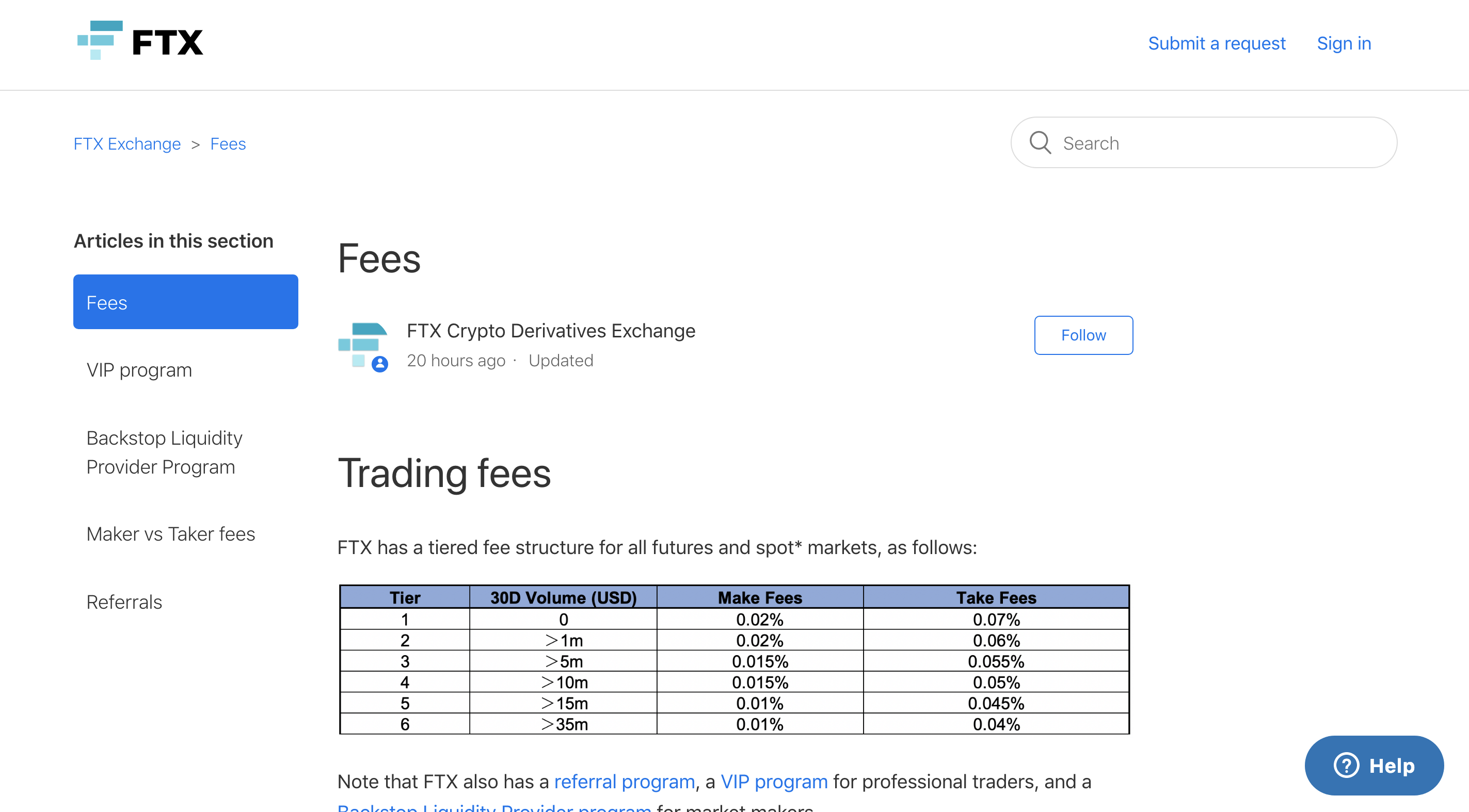The image size is (1469, 812).
Task: Follow this Fees article
Action: (x=1083, y=335)
